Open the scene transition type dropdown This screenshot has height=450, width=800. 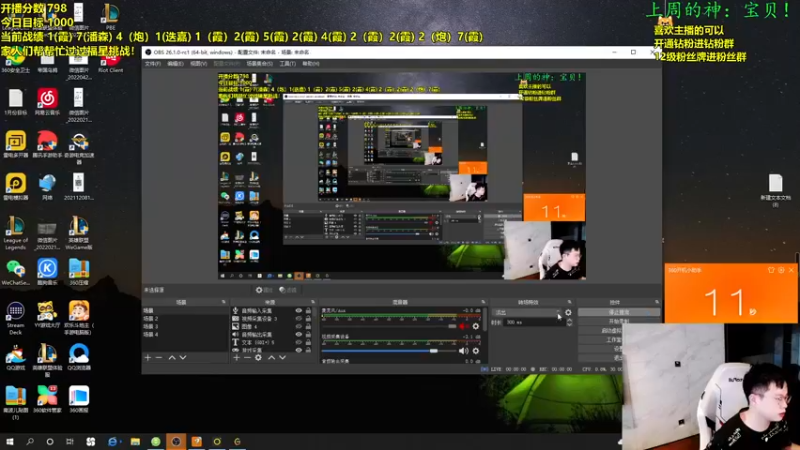[x=527, y=312]
